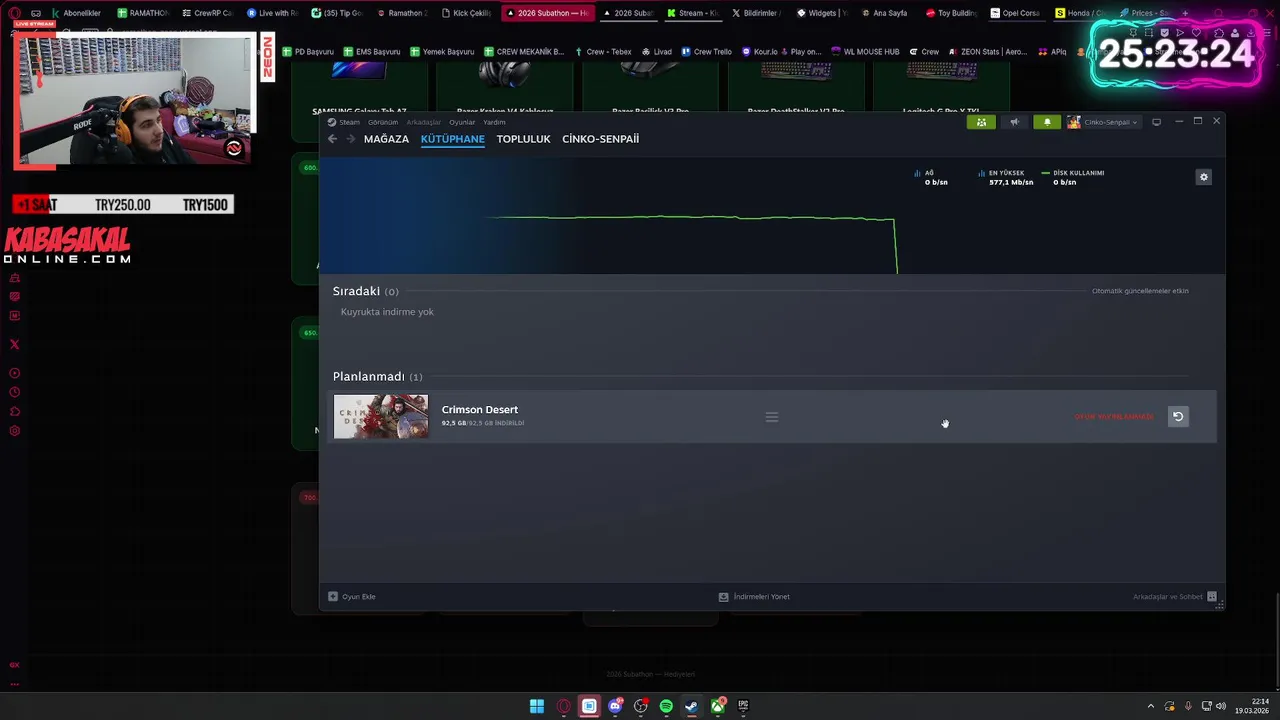Click Oyun Ekle at bottom left
This screenshot has width=1280, height=720.
click(x=352, y=597)
